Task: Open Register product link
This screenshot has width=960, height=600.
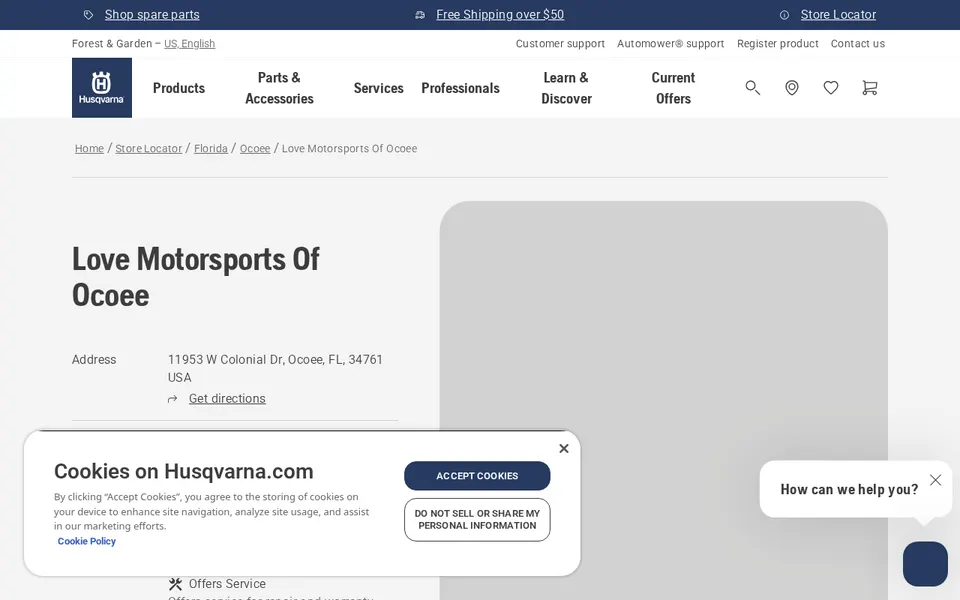Action: pos(778,43)
